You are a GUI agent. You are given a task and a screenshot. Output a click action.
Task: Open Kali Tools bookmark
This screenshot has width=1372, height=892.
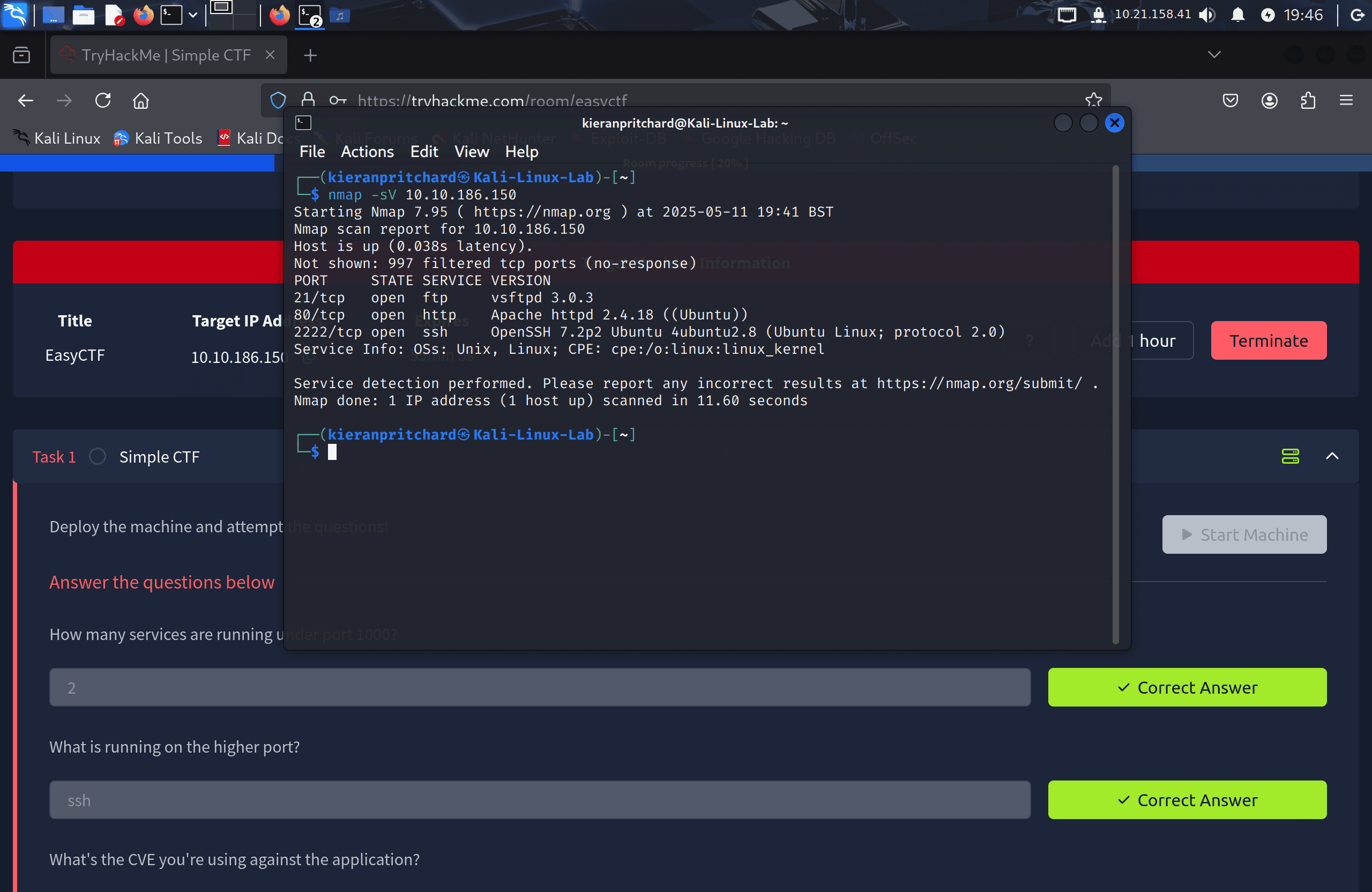(x=158, y=138)
